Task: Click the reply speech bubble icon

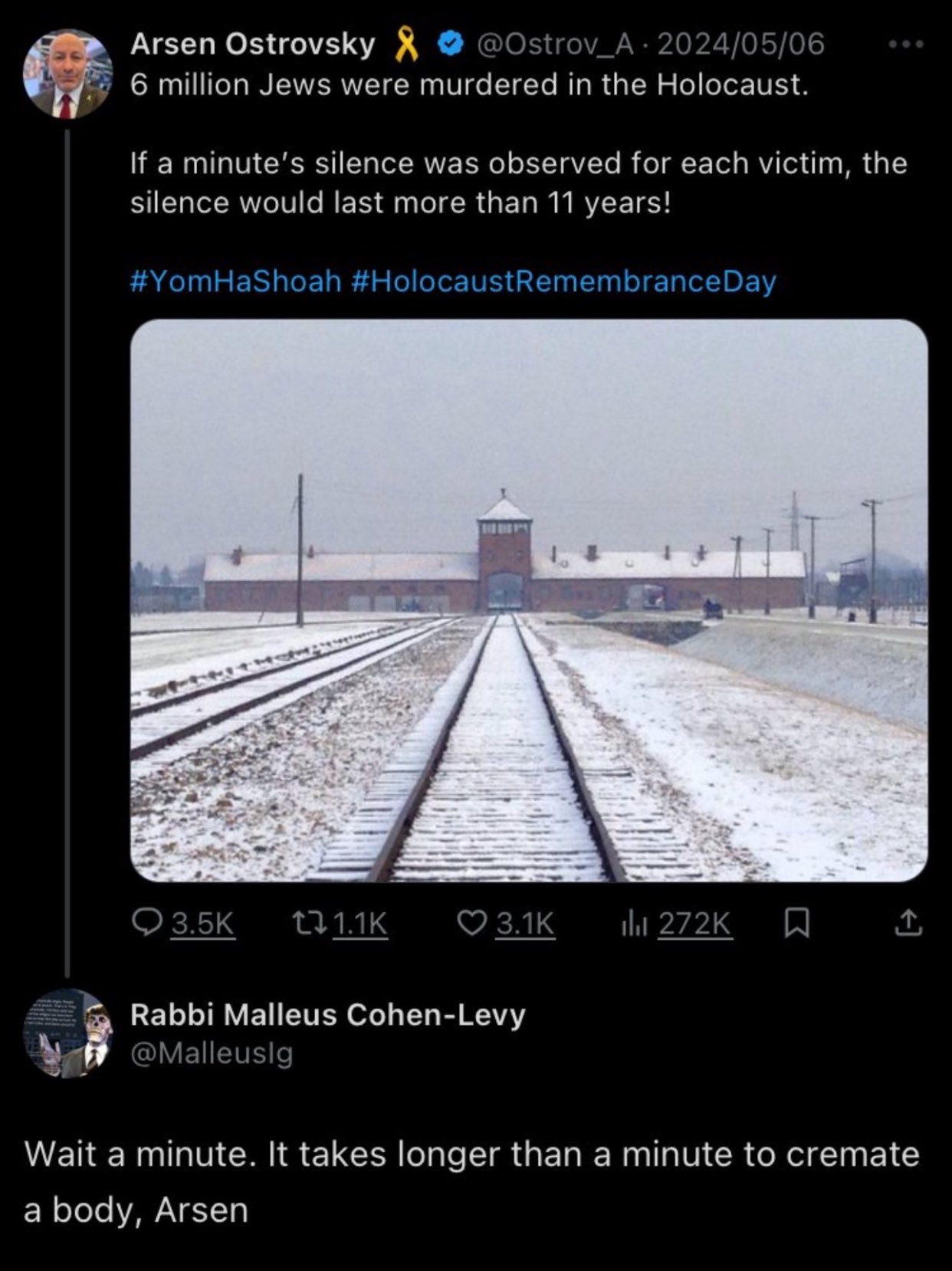Action: tap(145, 922)
